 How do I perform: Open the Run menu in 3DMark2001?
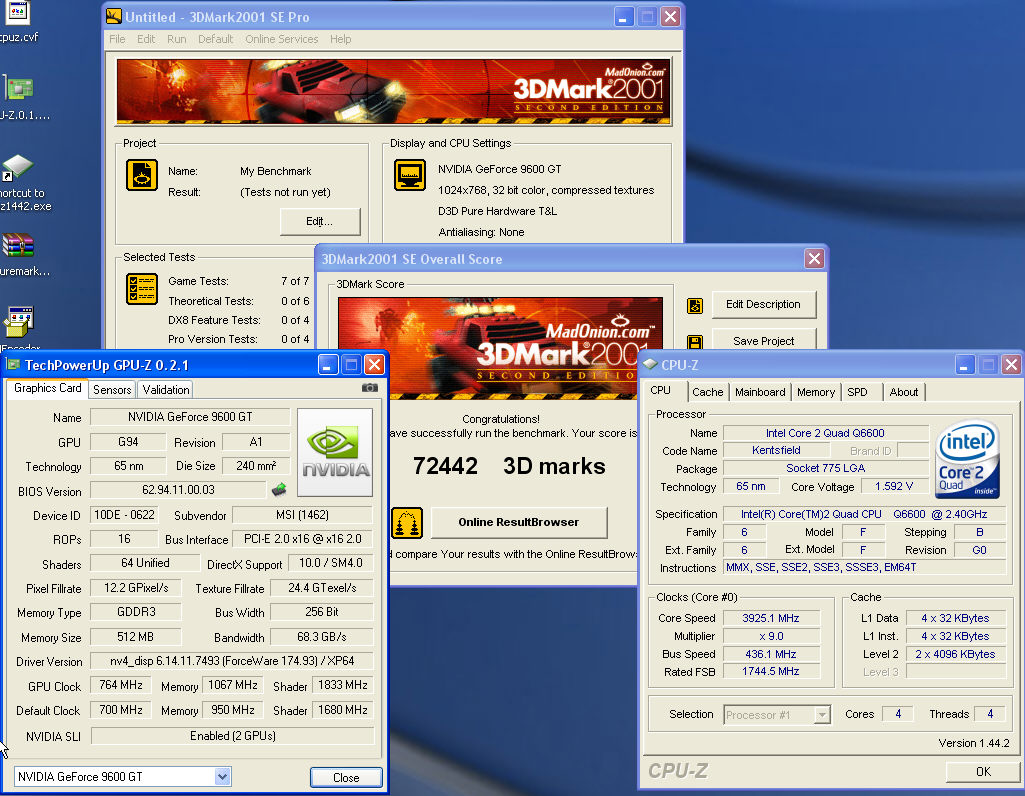click(176, 39)
